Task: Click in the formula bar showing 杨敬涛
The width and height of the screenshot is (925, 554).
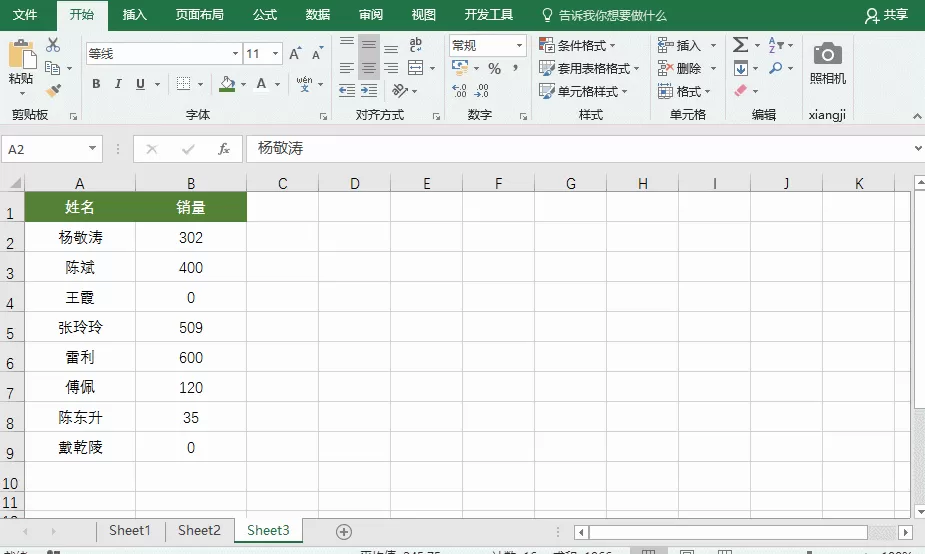Action: point(581,148)
